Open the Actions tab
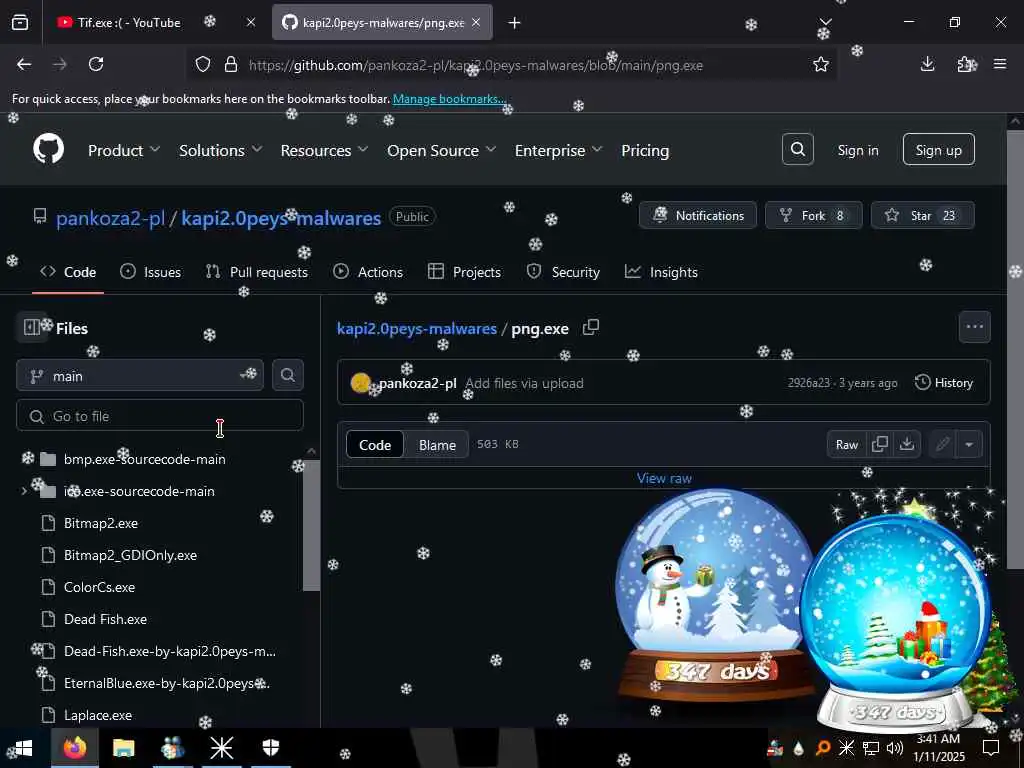 coord(368,272)
